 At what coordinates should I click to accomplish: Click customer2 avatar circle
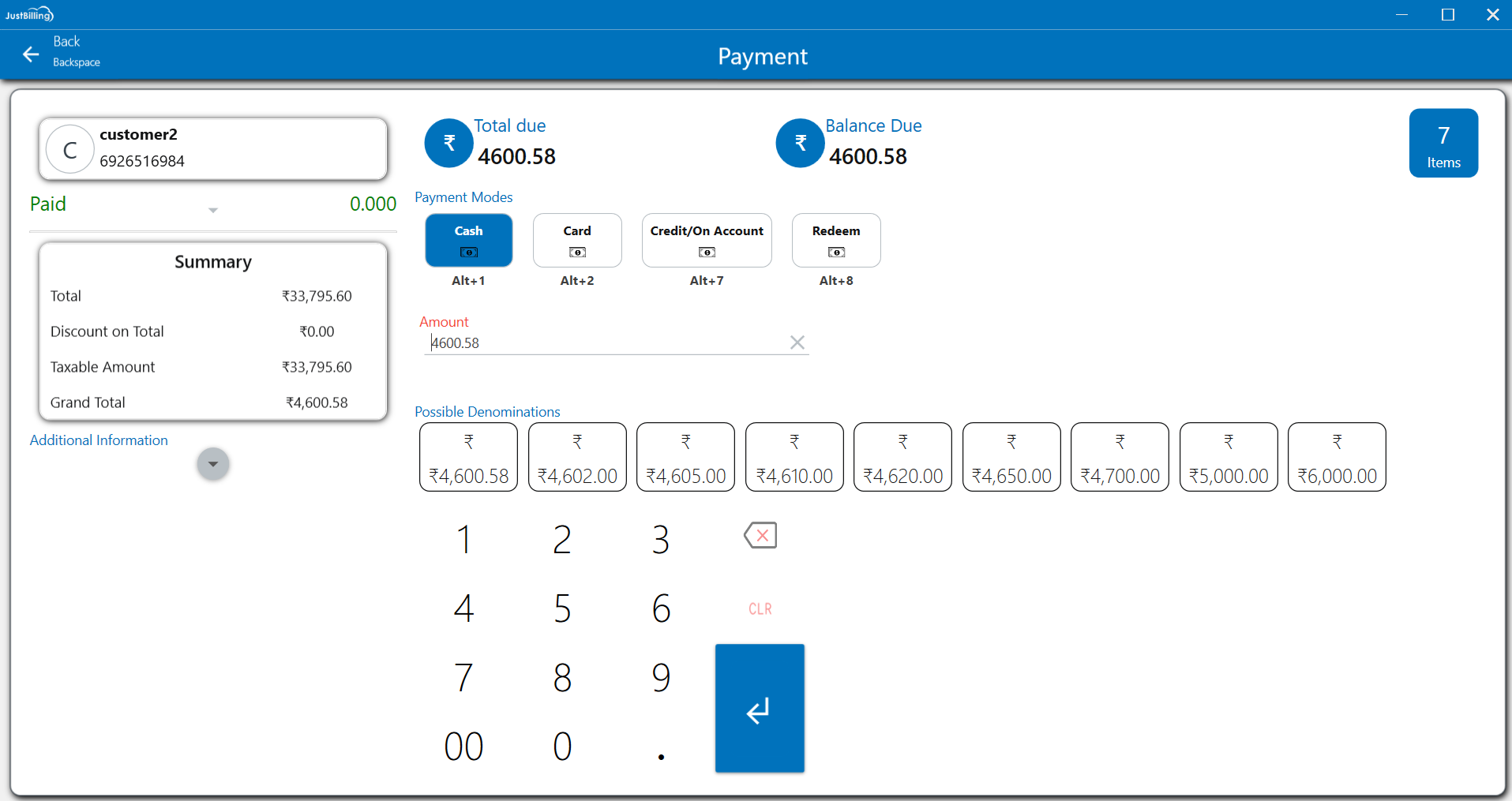70,150
